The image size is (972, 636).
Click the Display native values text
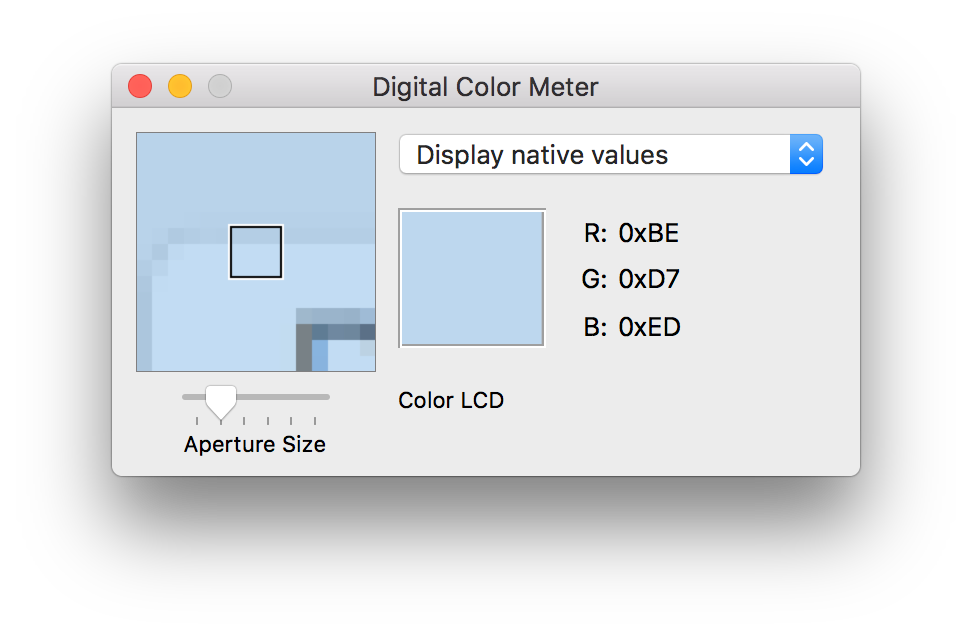542,155
